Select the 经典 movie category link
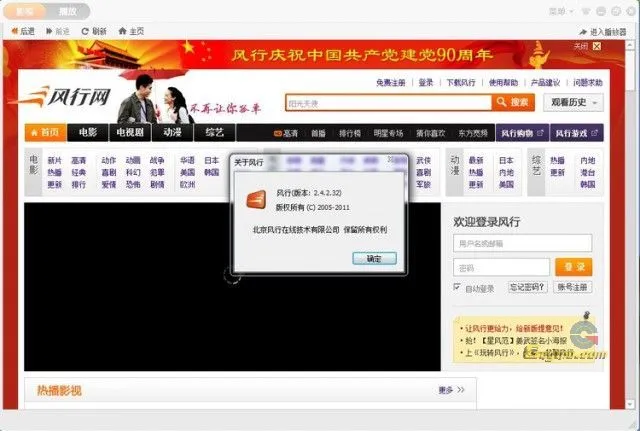The height and width of the screenshot is (431, 640). (x=79, y=173)
